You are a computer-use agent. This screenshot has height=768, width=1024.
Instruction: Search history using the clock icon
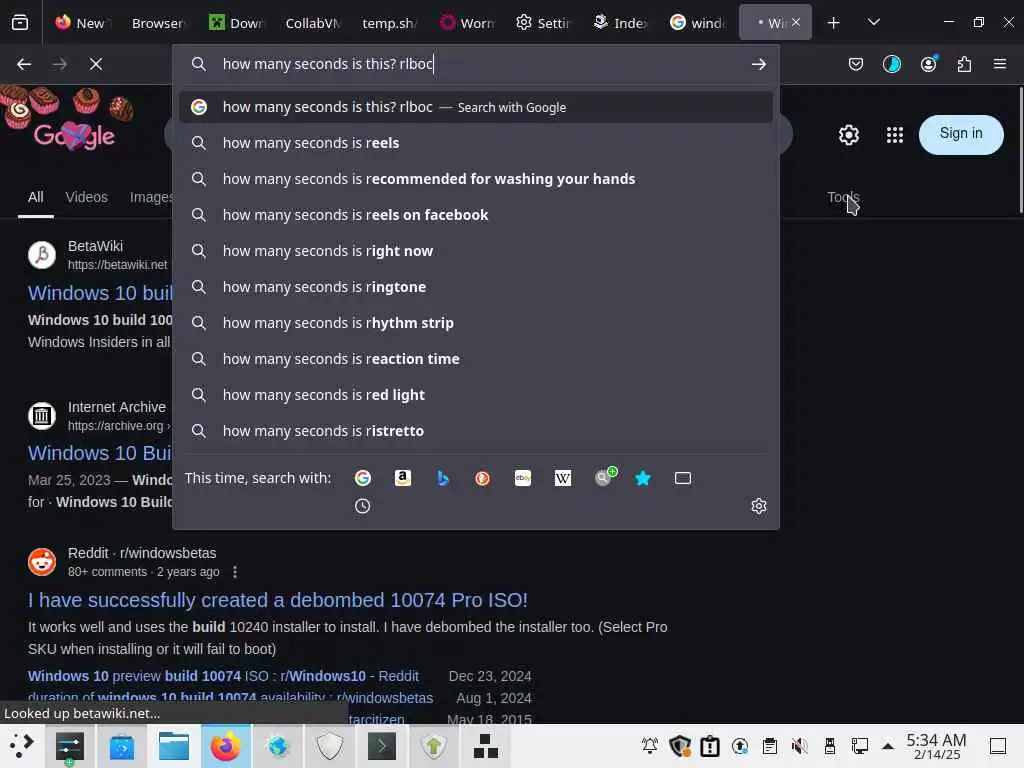click(362, 506)
